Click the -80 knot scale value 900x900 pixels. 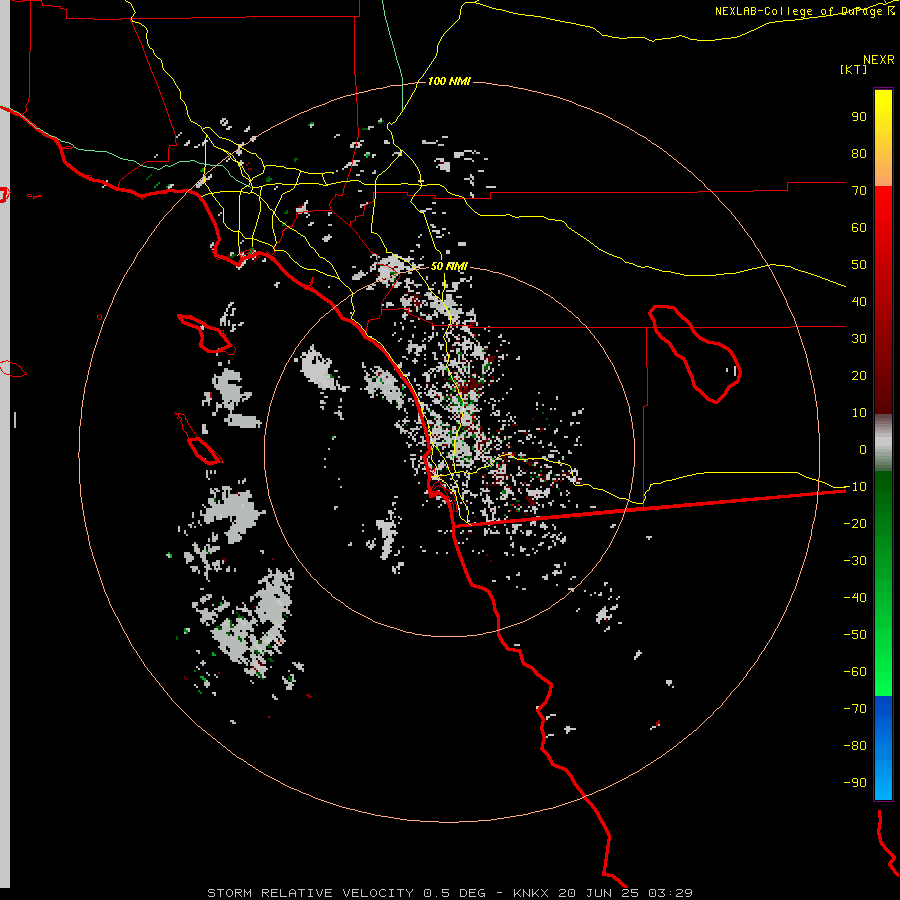pyautogui.click(x=855, y=746)
